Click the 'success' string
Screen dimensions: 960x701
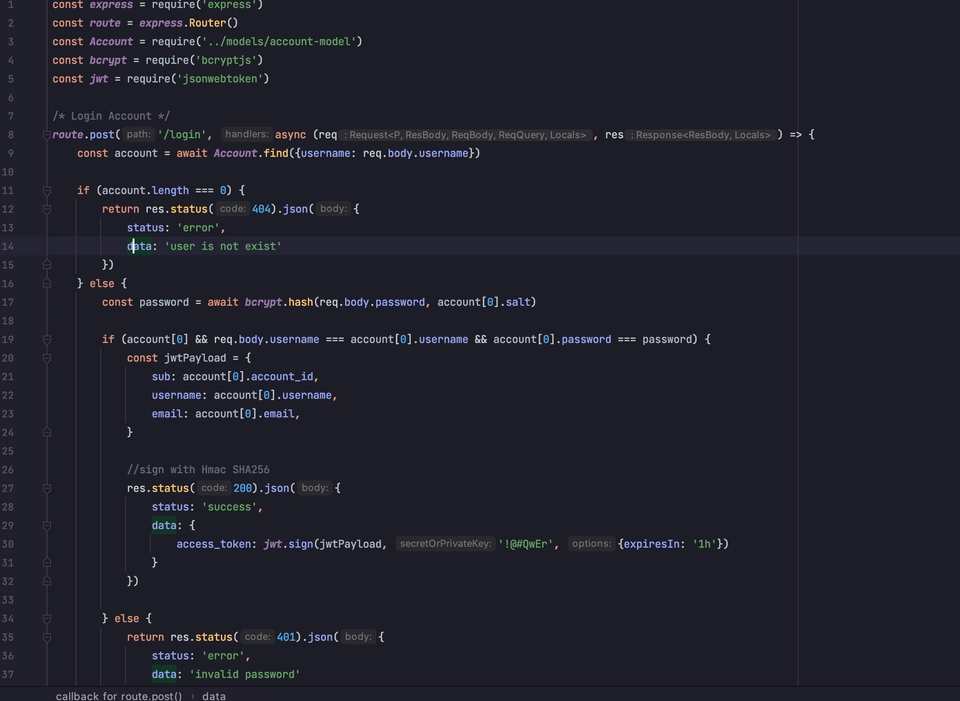229,507
